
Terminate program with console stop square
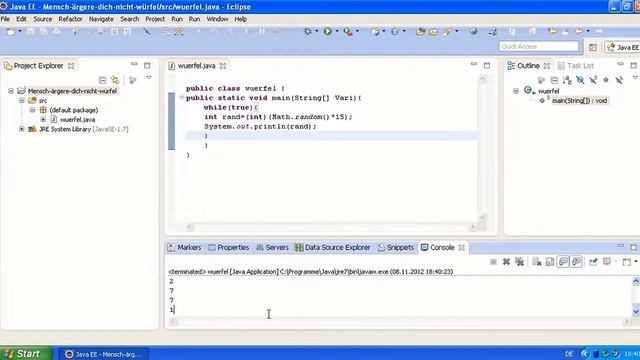[x=493, y=262]
